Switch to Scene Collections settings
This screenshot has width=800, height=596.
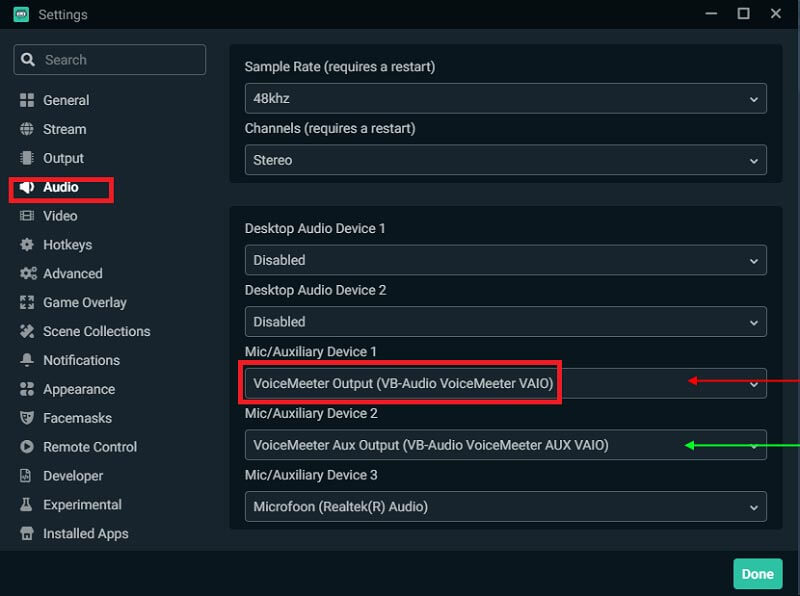coord(96,331)
